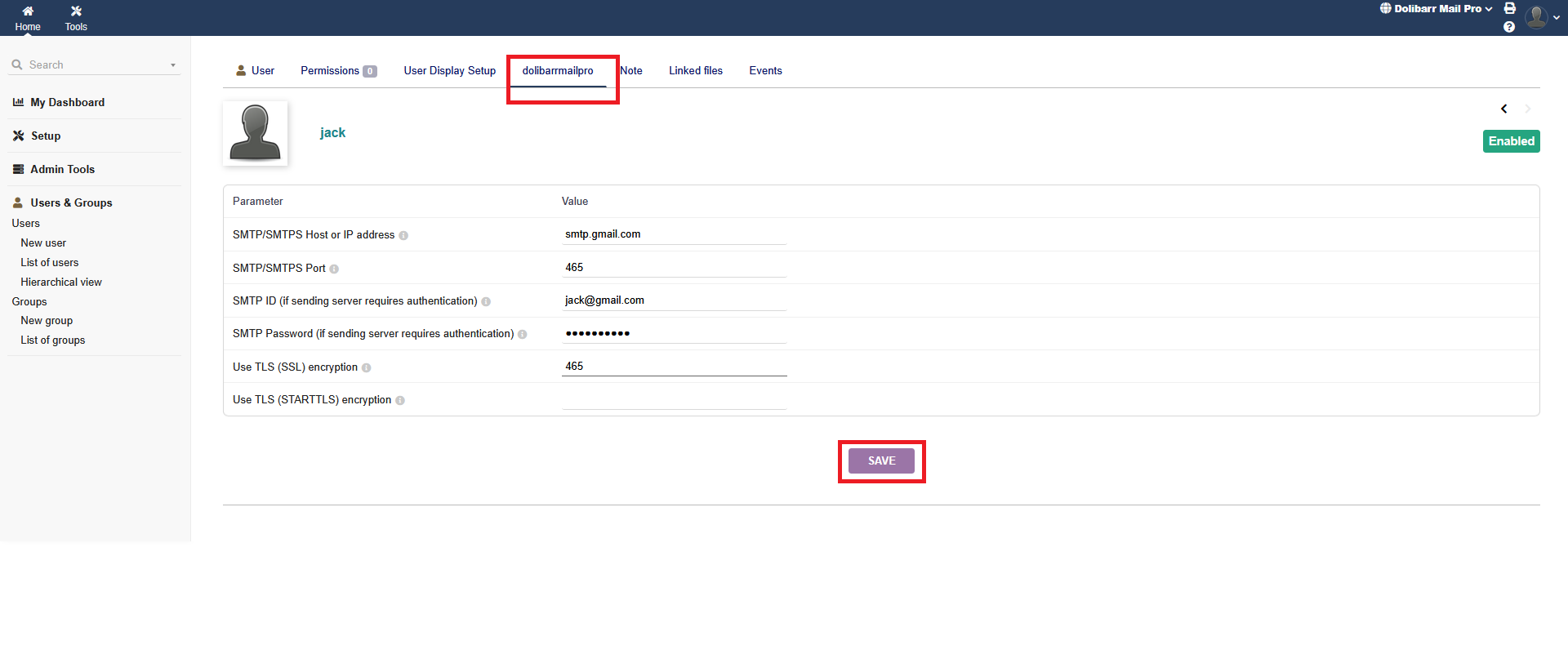The width and height of the screenshot is (1568, 654).
Task: Switch to the User Display Setup tab
Action: [x=449, y=71]
